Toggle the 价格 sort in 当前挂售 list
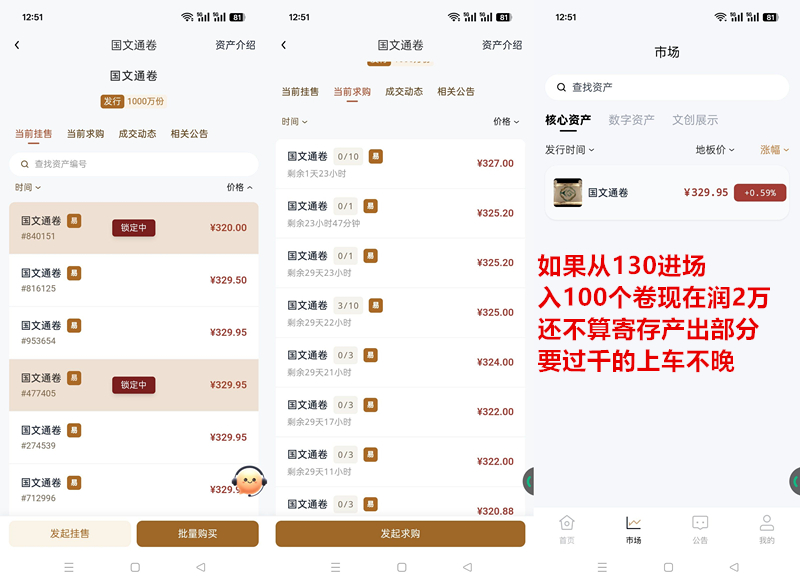This screenshot has width=800, height=583. coord(239,187)
